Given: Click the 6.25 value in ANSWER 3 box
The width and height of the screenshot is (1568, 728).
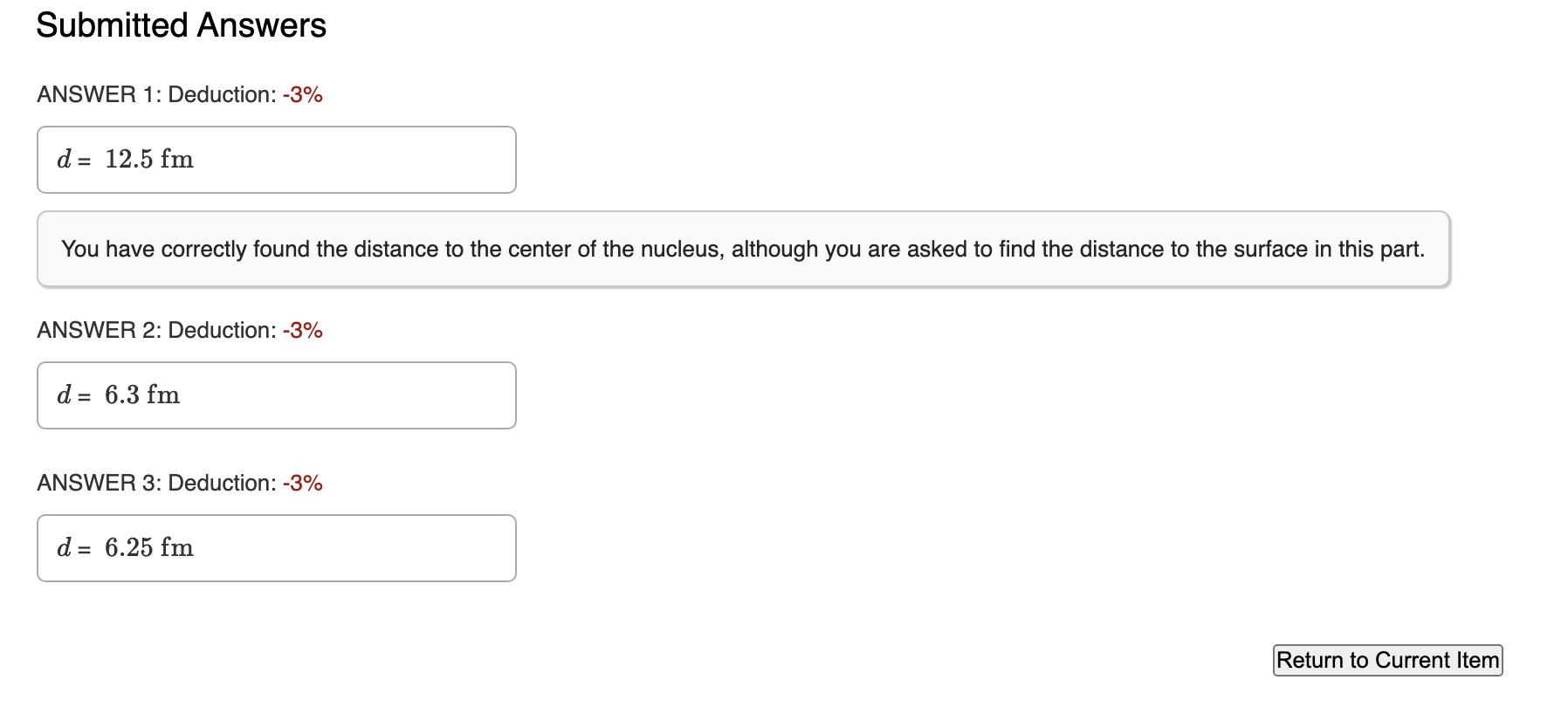Looking at the screenshot, I should [133, 548].
